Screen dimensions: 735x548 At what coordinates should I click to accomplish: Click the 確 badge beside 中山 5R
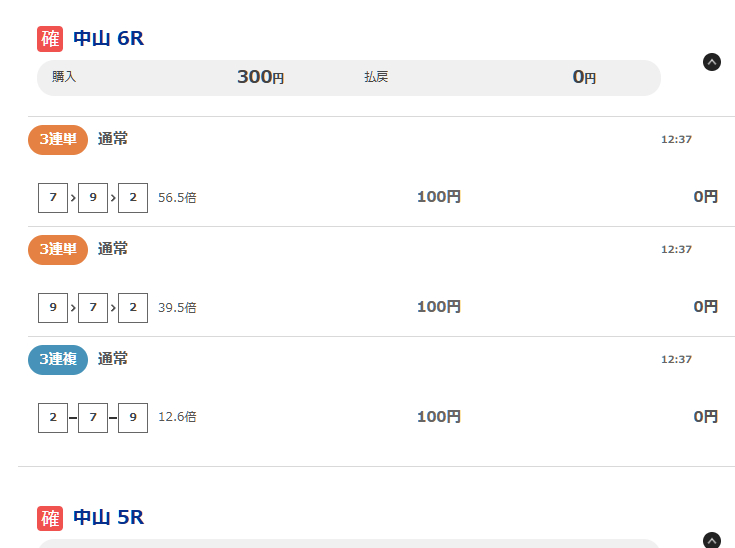click(50, 518)
